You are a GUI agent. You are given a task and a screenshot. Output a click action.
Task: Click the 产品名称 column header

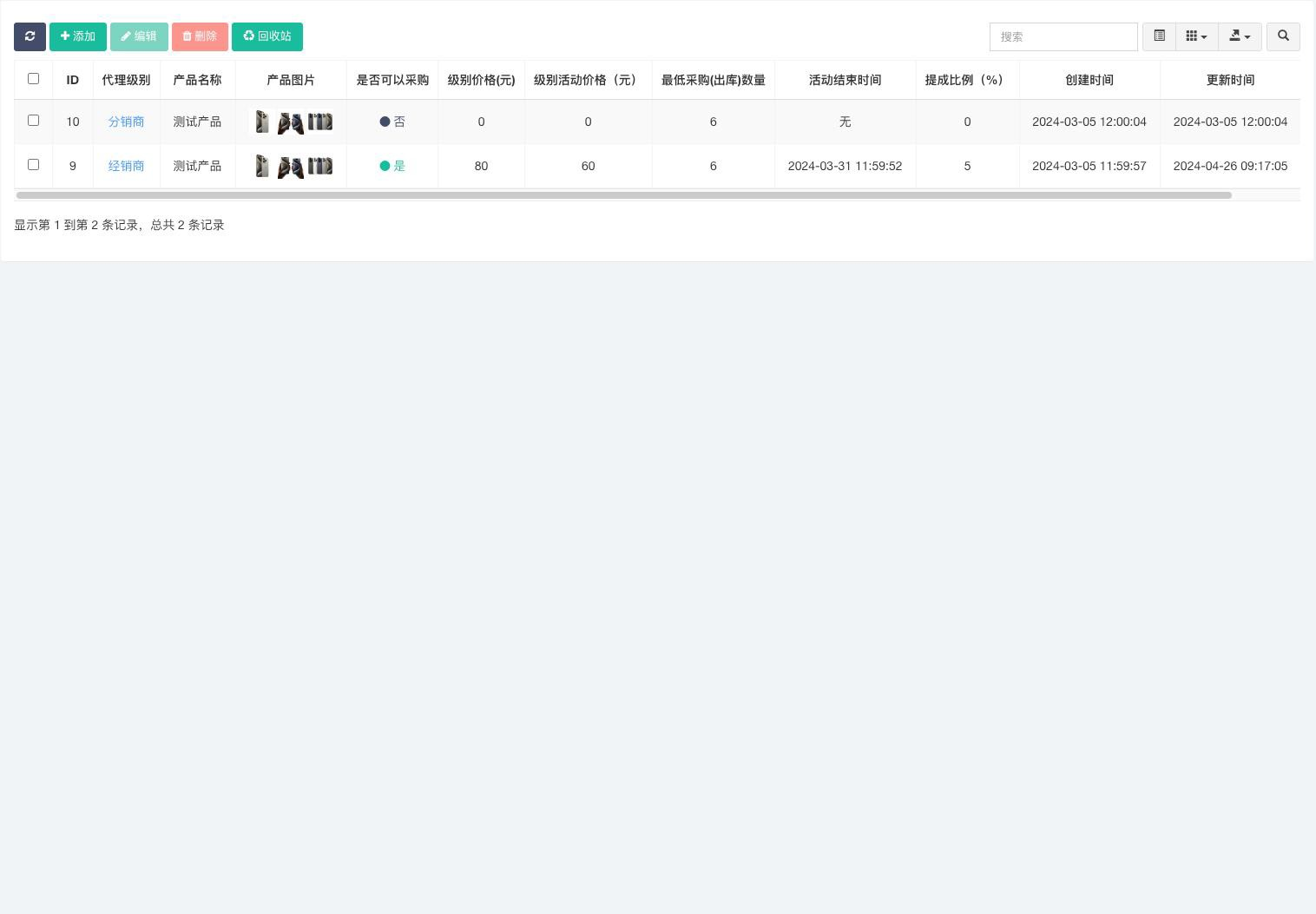(197, 80)
